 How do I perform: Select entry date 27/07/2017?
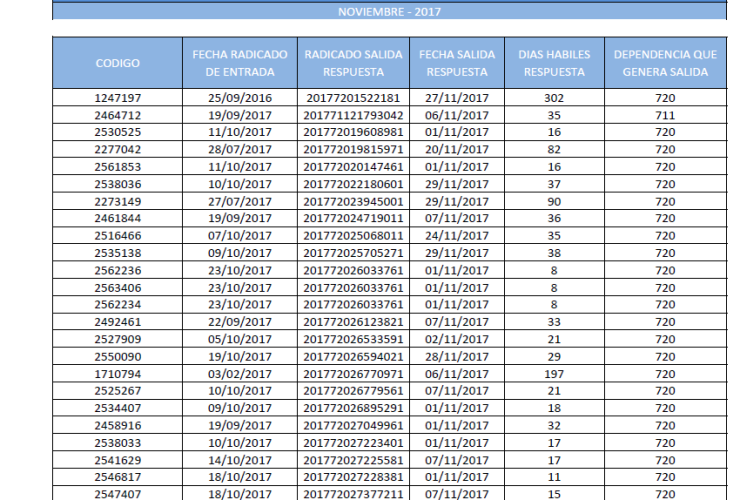[240, 202]
